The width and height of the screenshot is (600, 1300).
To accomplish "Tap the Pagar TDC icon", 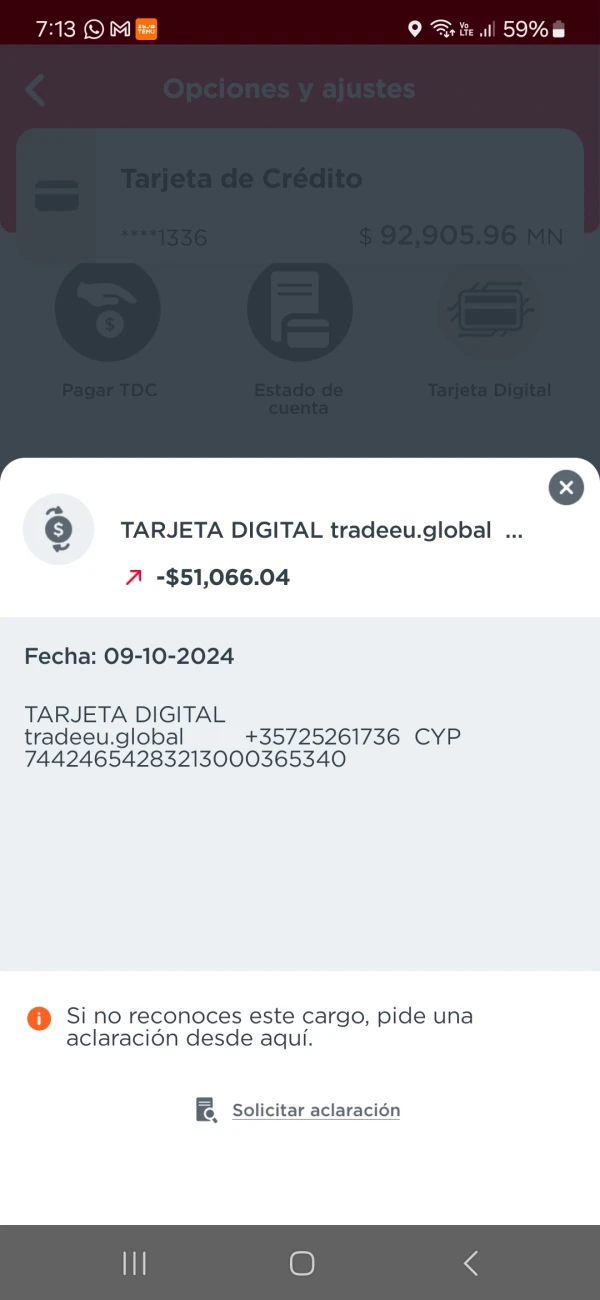I will (108, 310).
